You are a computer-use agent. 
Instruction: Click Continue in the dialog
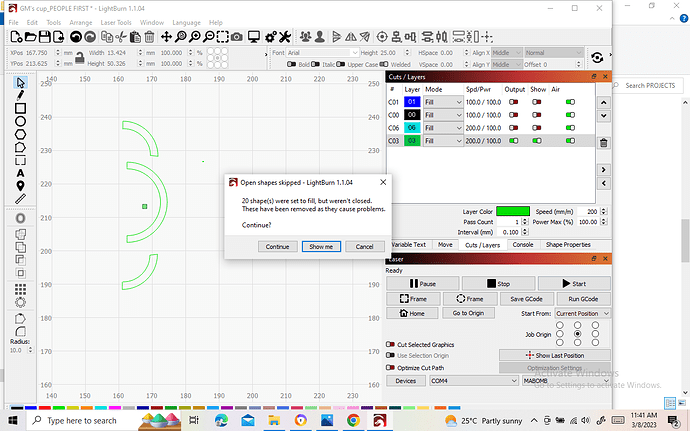277,247
